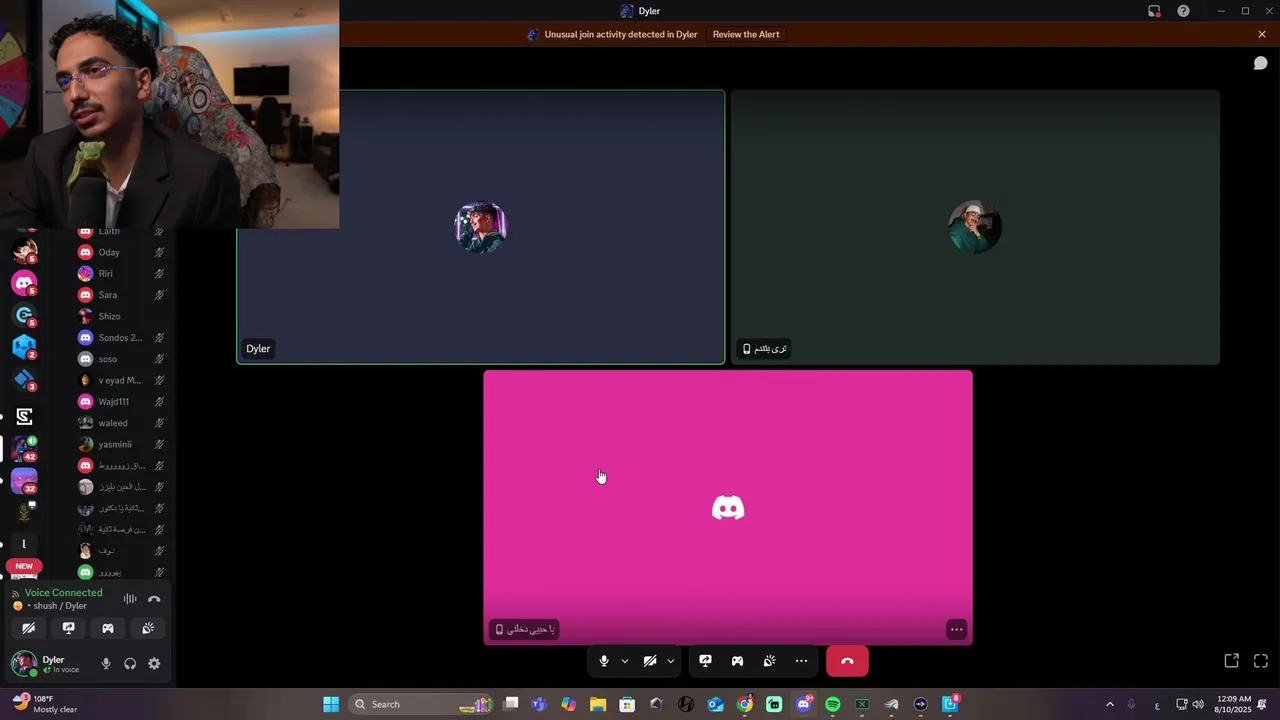Open the 108°F weather widget

point(45,704)
